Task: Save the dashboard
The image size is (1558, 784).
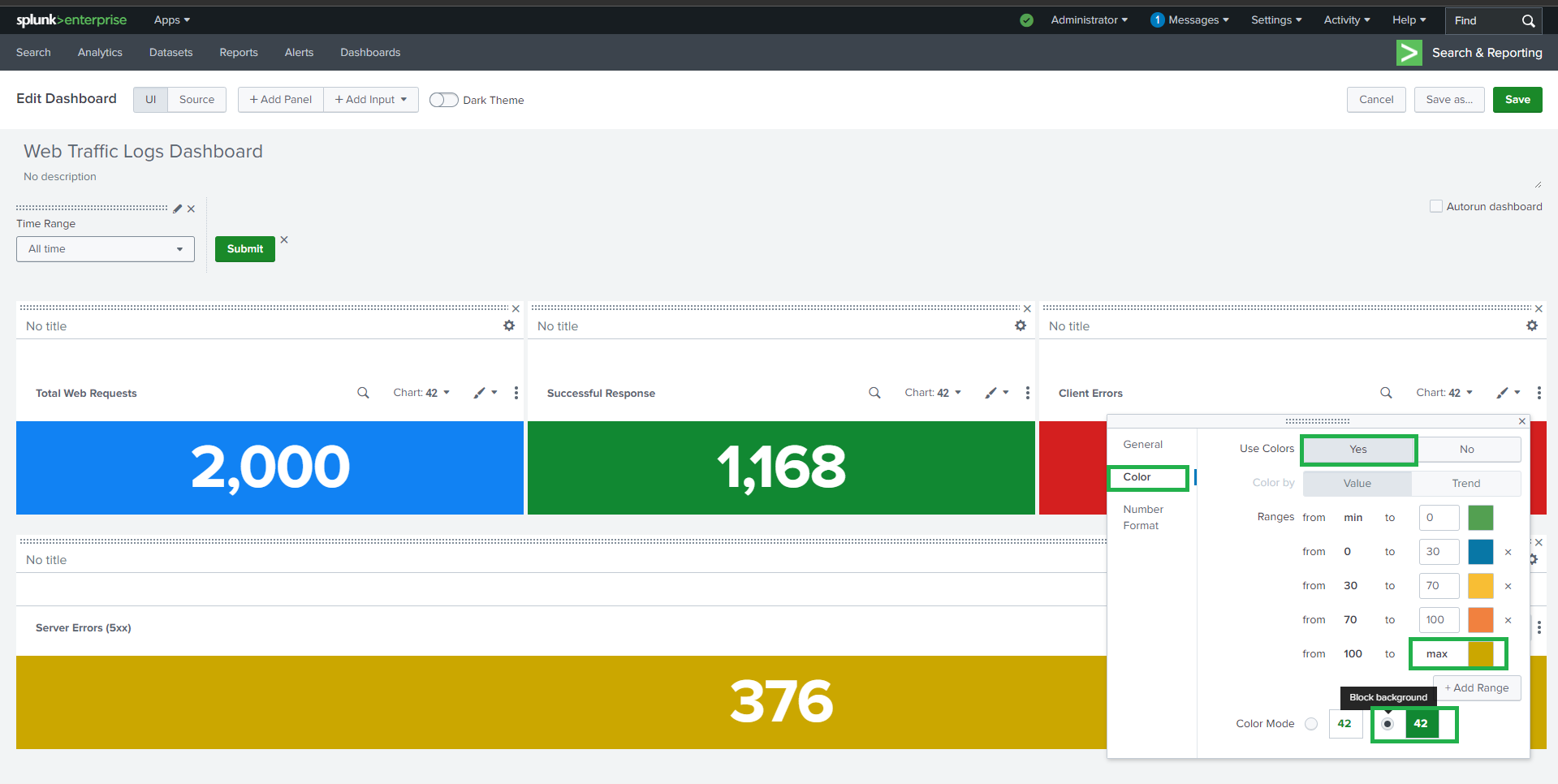Action: pyautogui.click(x=1517, y=100)
